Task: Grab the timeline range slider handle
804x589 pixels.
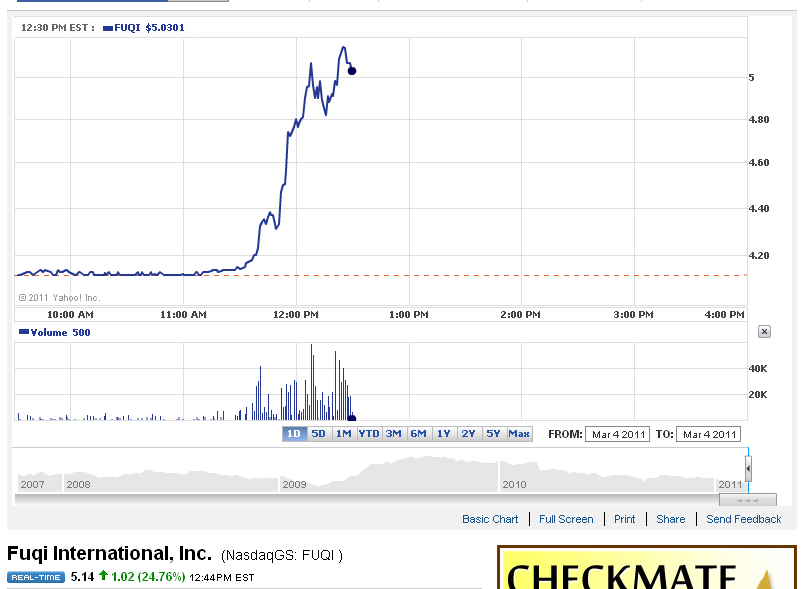Action: tap(747, 468)
